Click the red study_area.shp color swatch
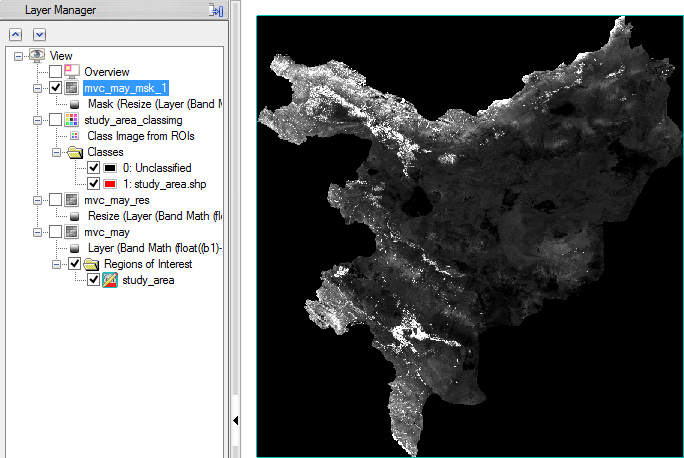The image size is (684, 458). pos(111,184)
